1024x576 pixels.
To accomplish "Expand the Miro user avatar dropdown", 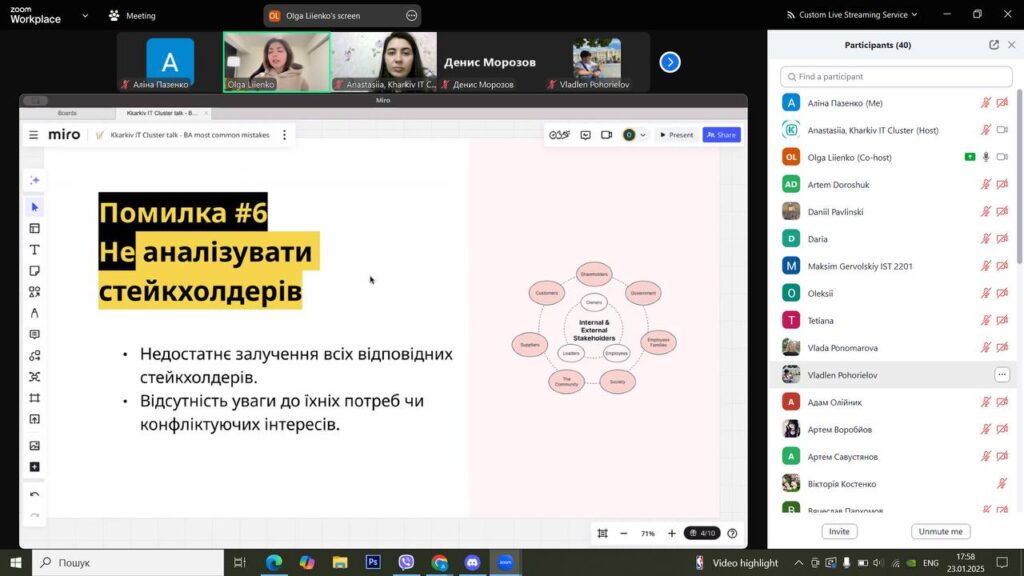I will click(643, 135).
